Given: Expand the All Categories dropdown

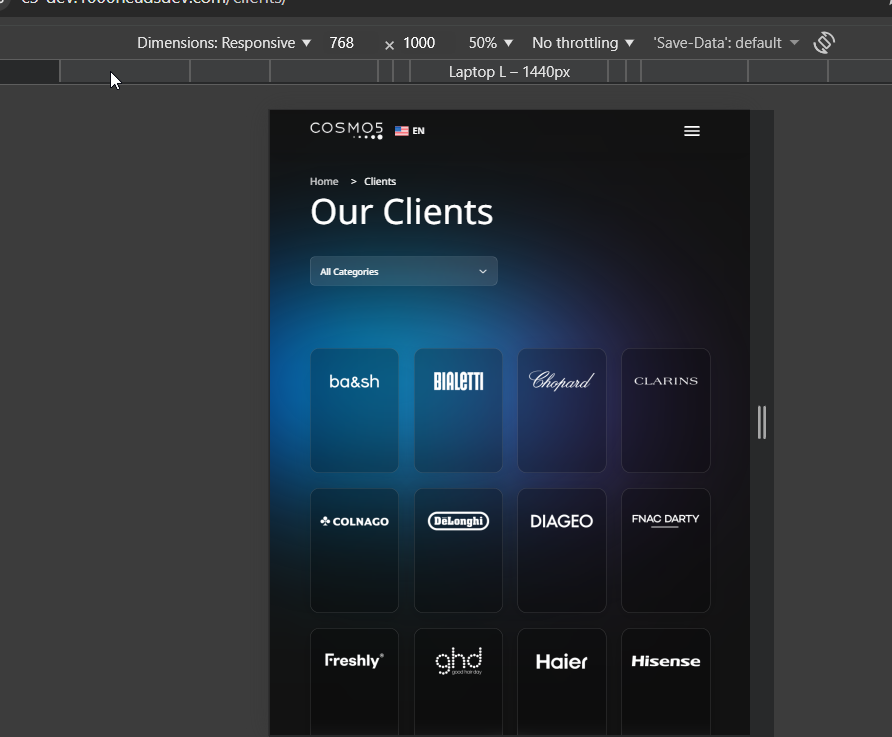Looking at the screenshot, I should tap(404, 271).
